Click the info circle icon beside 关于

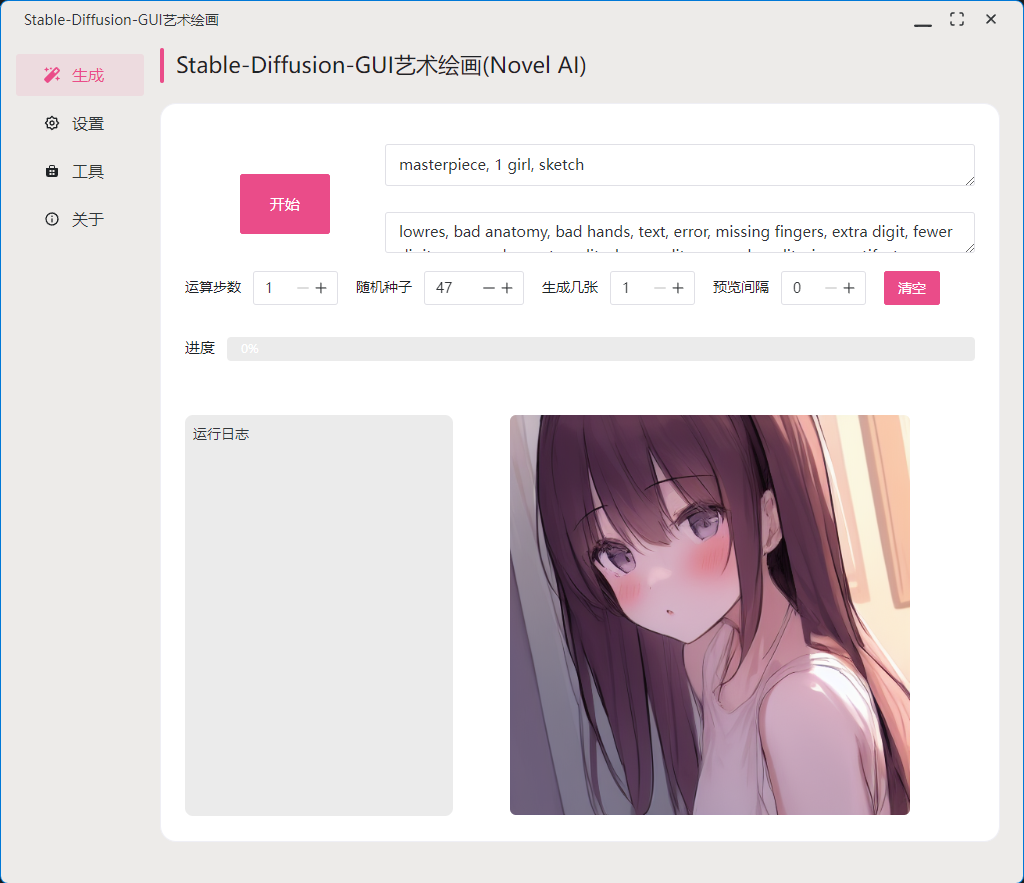coord(52,219)
